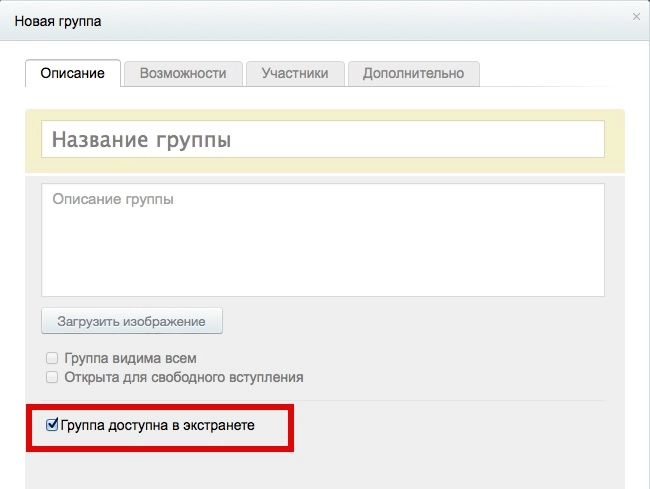
Task: Uncheck the Группа доступна в экстранете checkbox
Action: pos(53,425)
